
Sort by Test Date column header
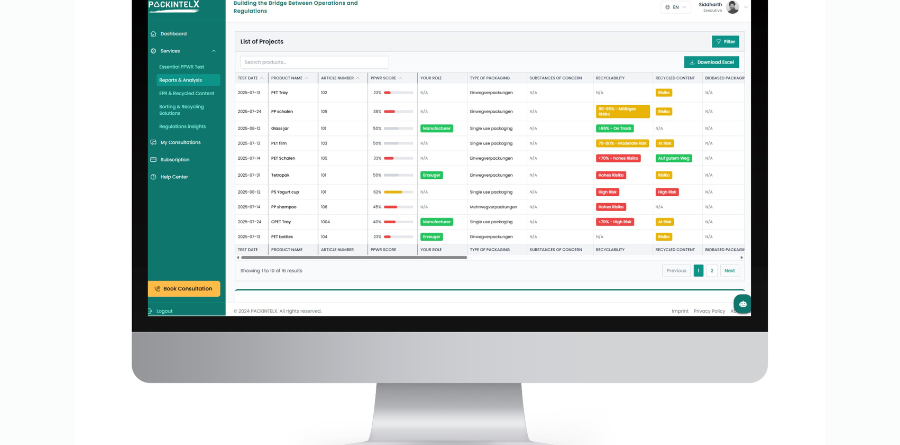(249, 77)
